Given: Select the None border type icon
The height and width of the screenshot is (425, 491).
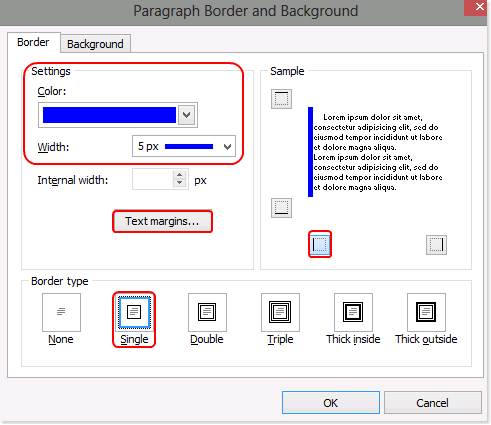Looking at the screenshot, I should 61,312.
